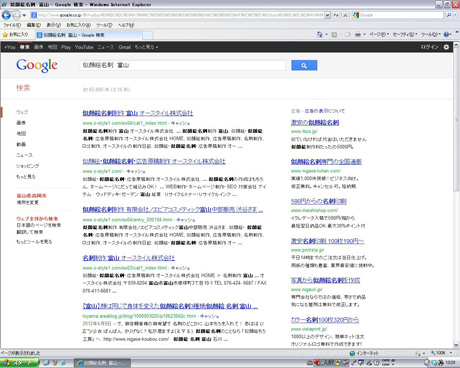Click the ログイン sign-in button

(x=429, y=47)
